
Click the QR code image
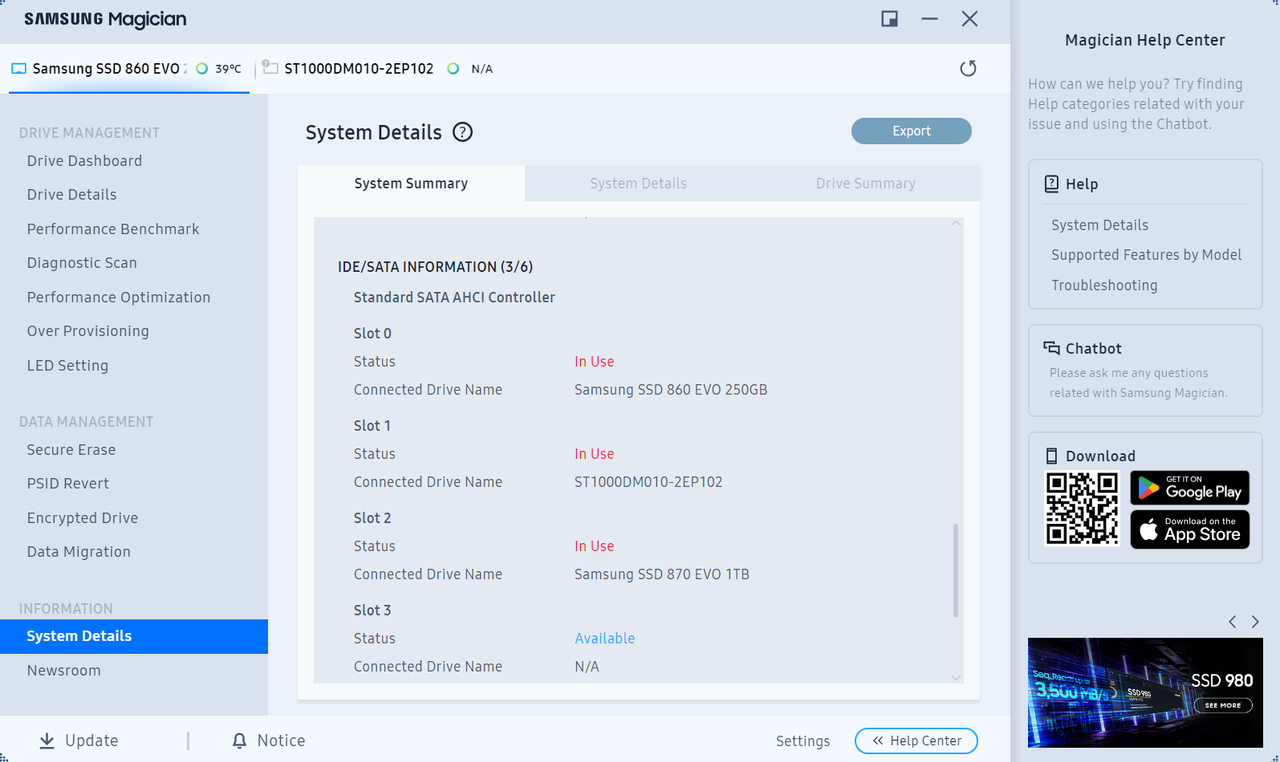1082,509
